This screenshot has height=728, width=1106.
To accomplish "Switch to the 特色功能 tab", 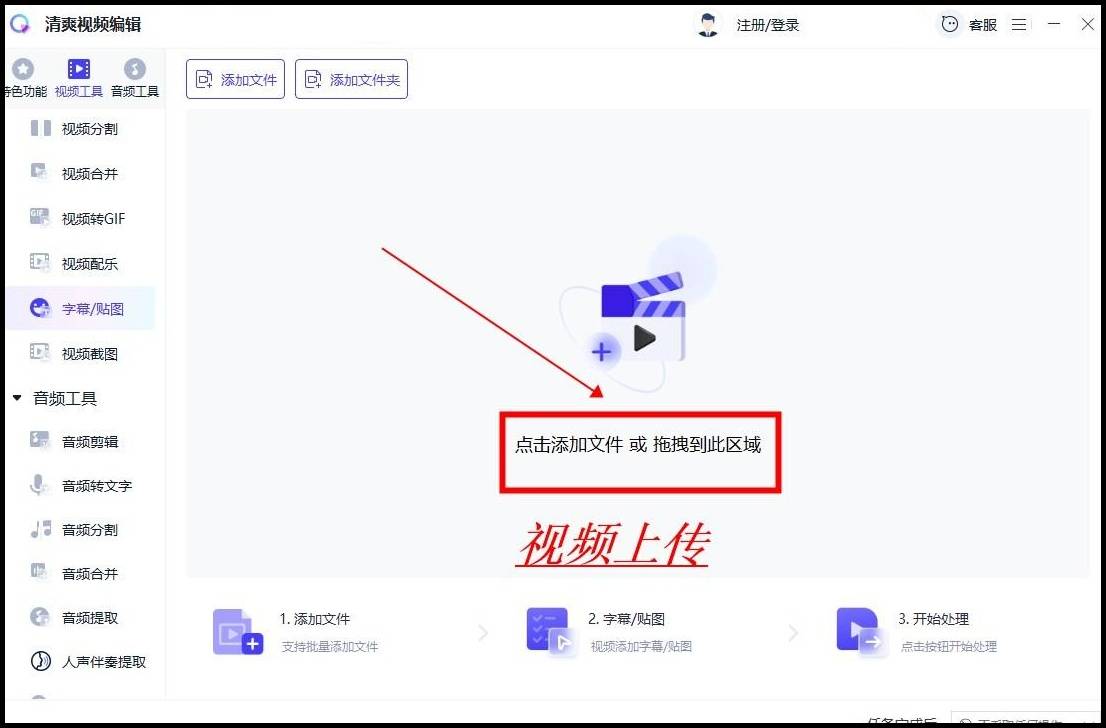I will [23, 79].
